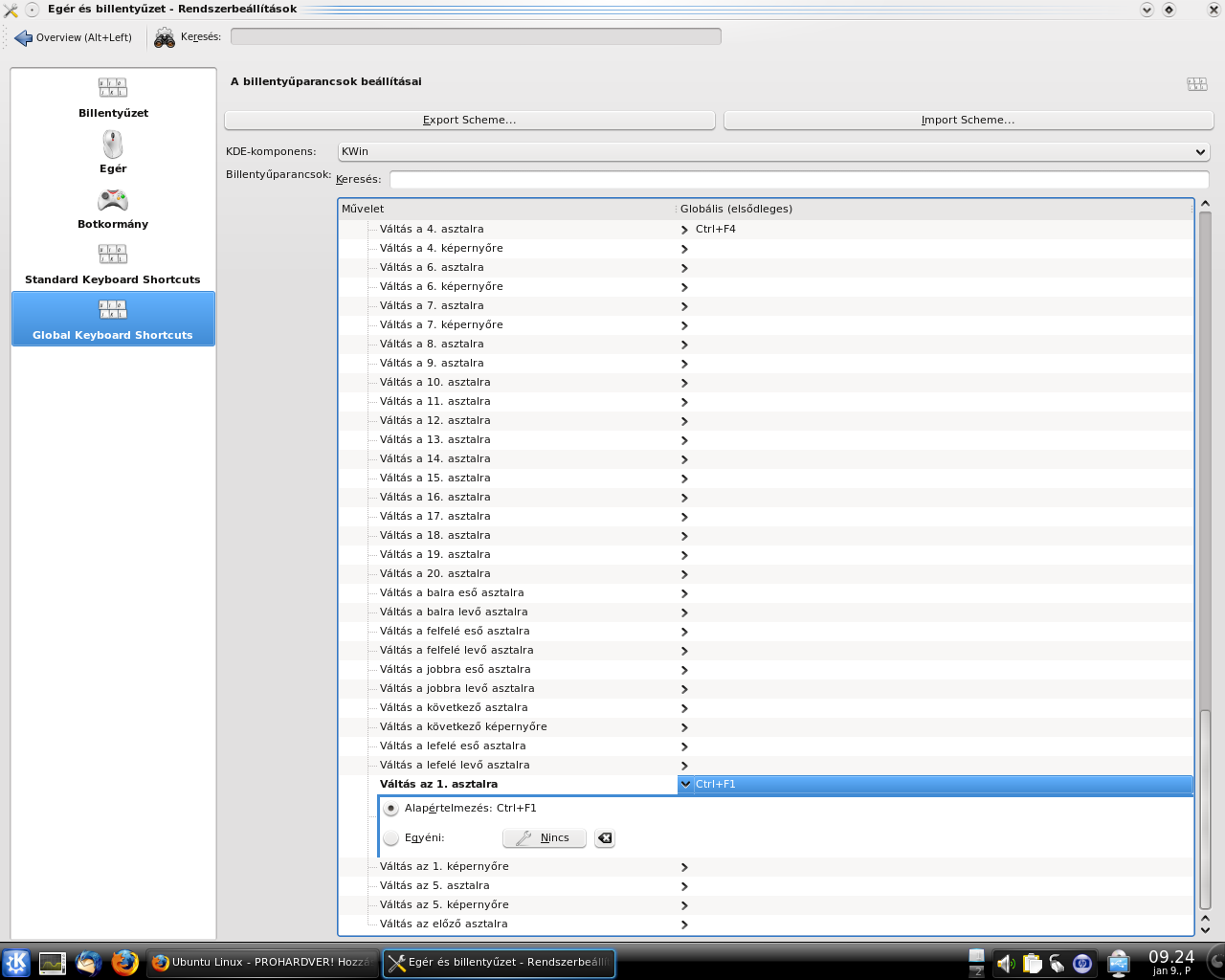
Task: Click the top toolbar Keresés search field
Action: click(476, 36)
